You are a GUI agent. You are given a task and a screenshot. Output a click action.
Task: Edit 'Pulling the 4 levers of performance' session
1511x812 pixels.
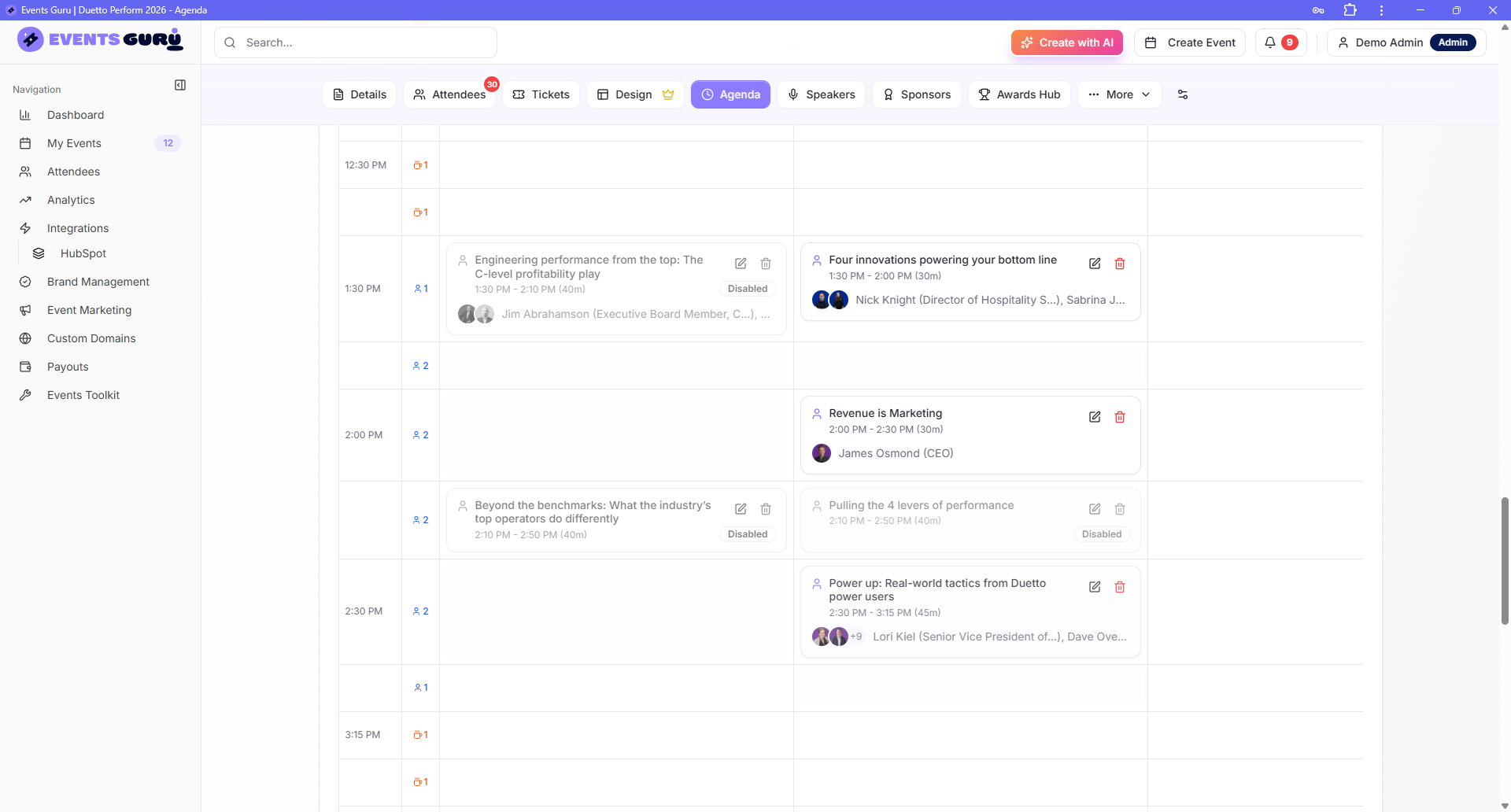(1095, 509)
